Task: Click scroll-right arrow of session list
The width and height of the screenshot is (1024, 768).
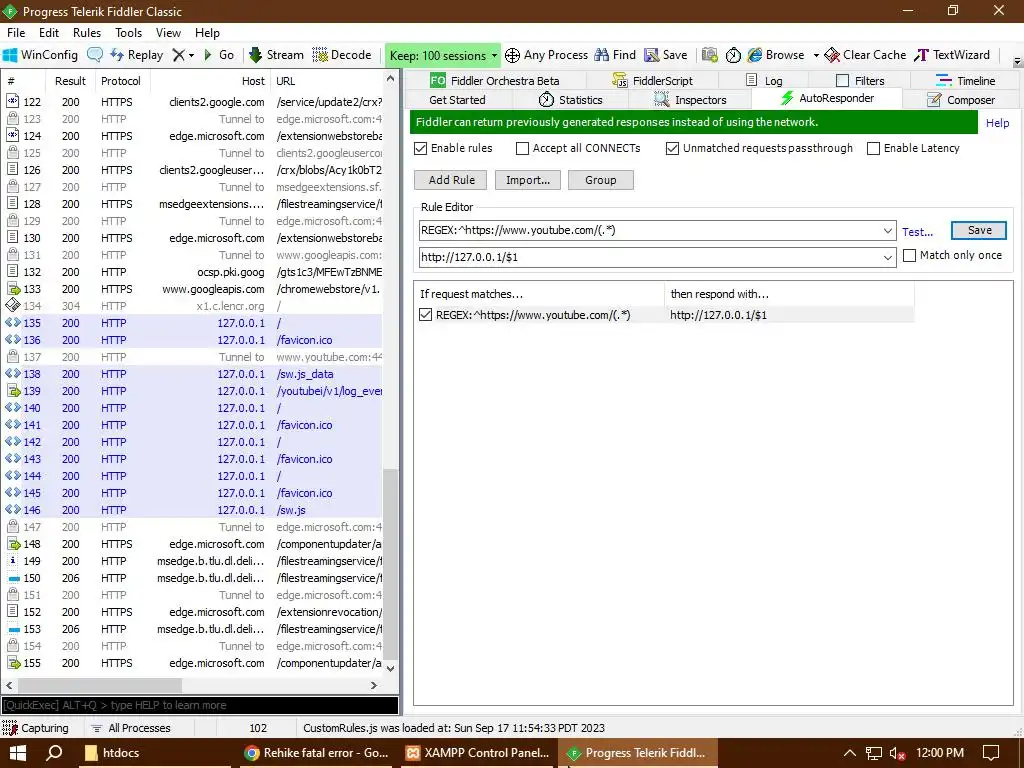Action: [374, 685]
